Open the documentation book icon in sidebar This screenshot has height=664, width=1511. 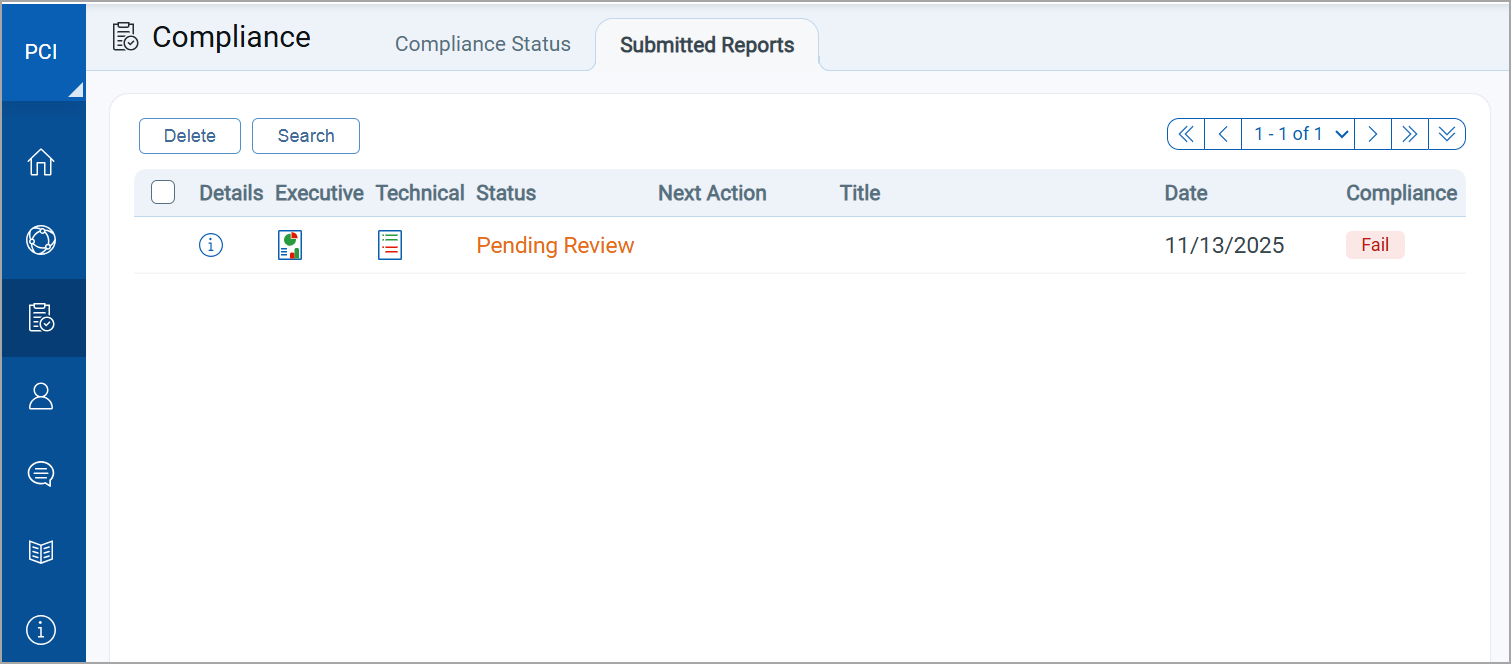pyautogui.click(x=41, y=551)
